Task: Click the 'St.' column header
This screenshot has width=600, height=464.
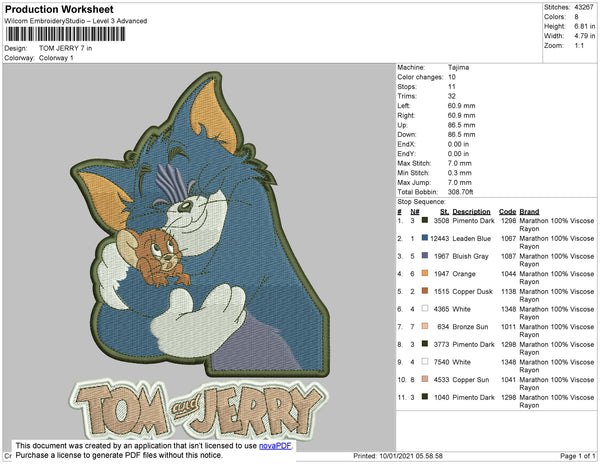Action: click(x=444, y=212)
